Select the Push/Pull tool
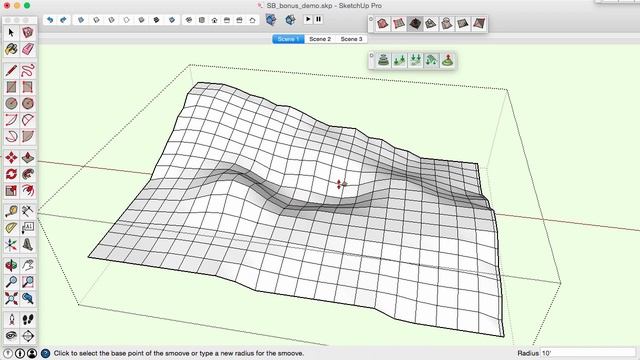 [27, 158]
